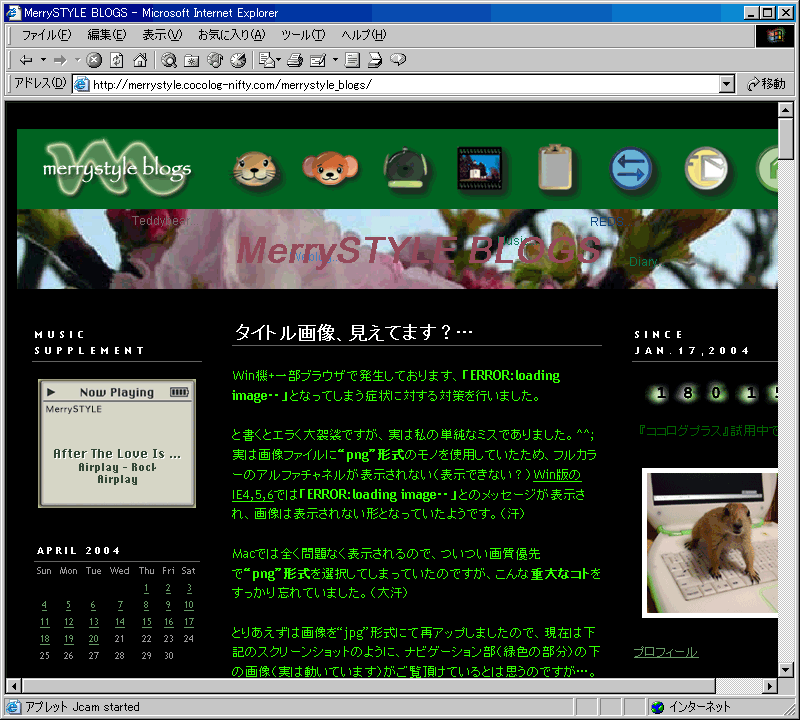Print the page with the printer icon

tap(295, 60)
